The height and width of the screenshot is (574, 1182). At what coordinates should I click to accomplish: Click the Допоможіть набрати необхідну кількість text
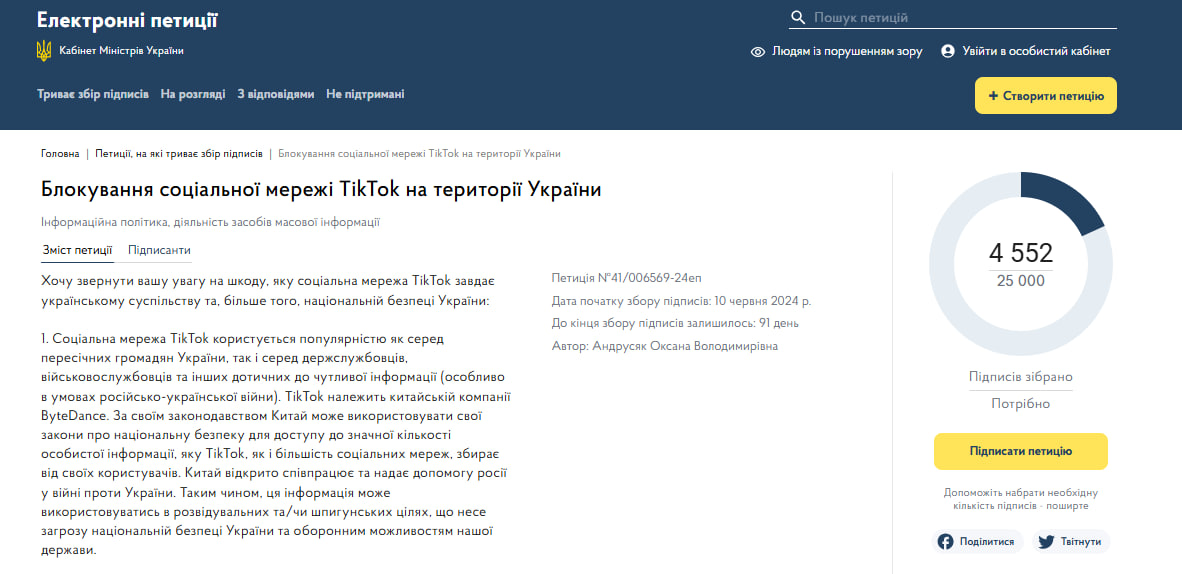pyautogui.click(x=1021, y=499)
